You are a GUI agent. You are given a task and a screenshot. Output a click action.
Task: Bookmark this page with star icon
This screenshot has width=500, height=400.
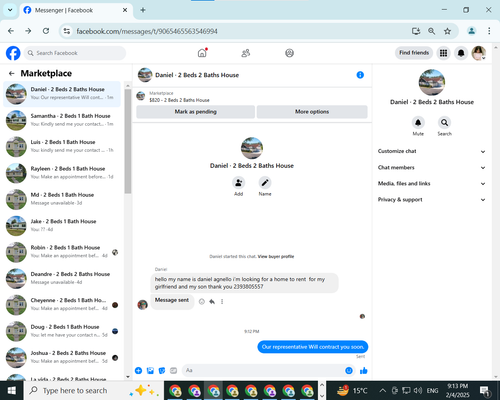[x=447, y=31]
